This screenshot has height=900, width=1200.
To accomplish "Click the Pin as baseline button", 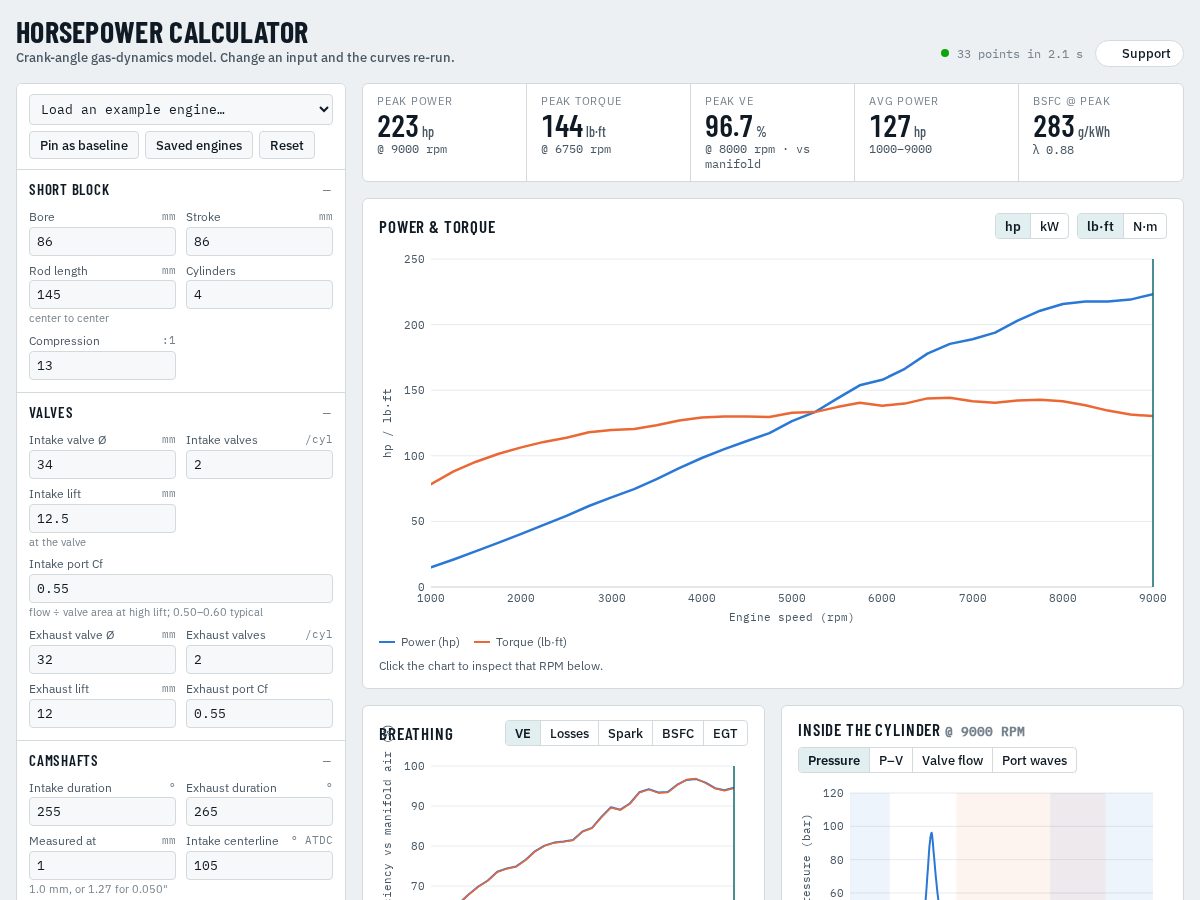I will (x=84, y=145).
